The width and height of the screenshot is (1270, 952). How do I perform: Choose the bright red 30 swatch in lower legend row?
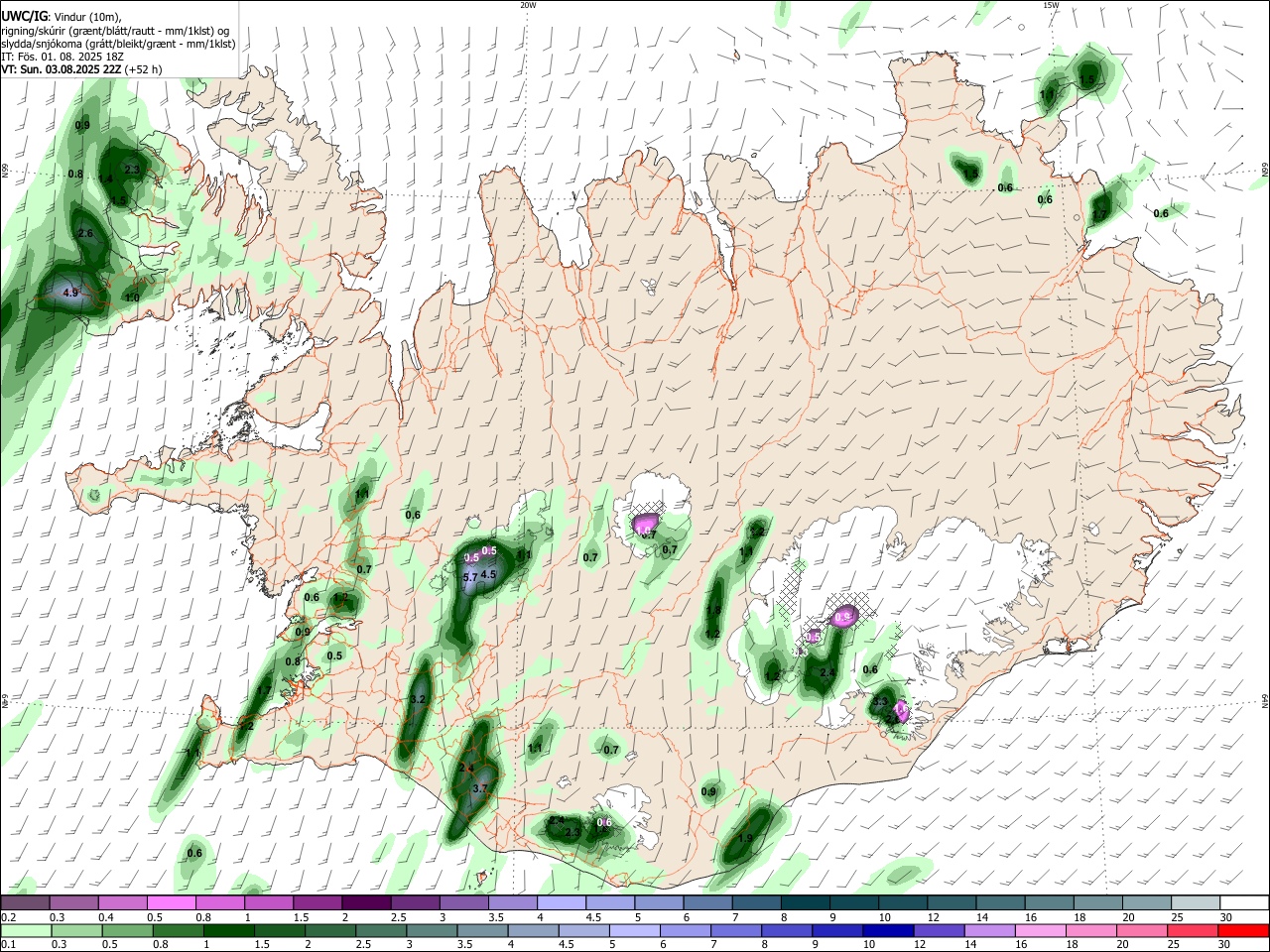pyautogui.click(x=1243, y=930)
